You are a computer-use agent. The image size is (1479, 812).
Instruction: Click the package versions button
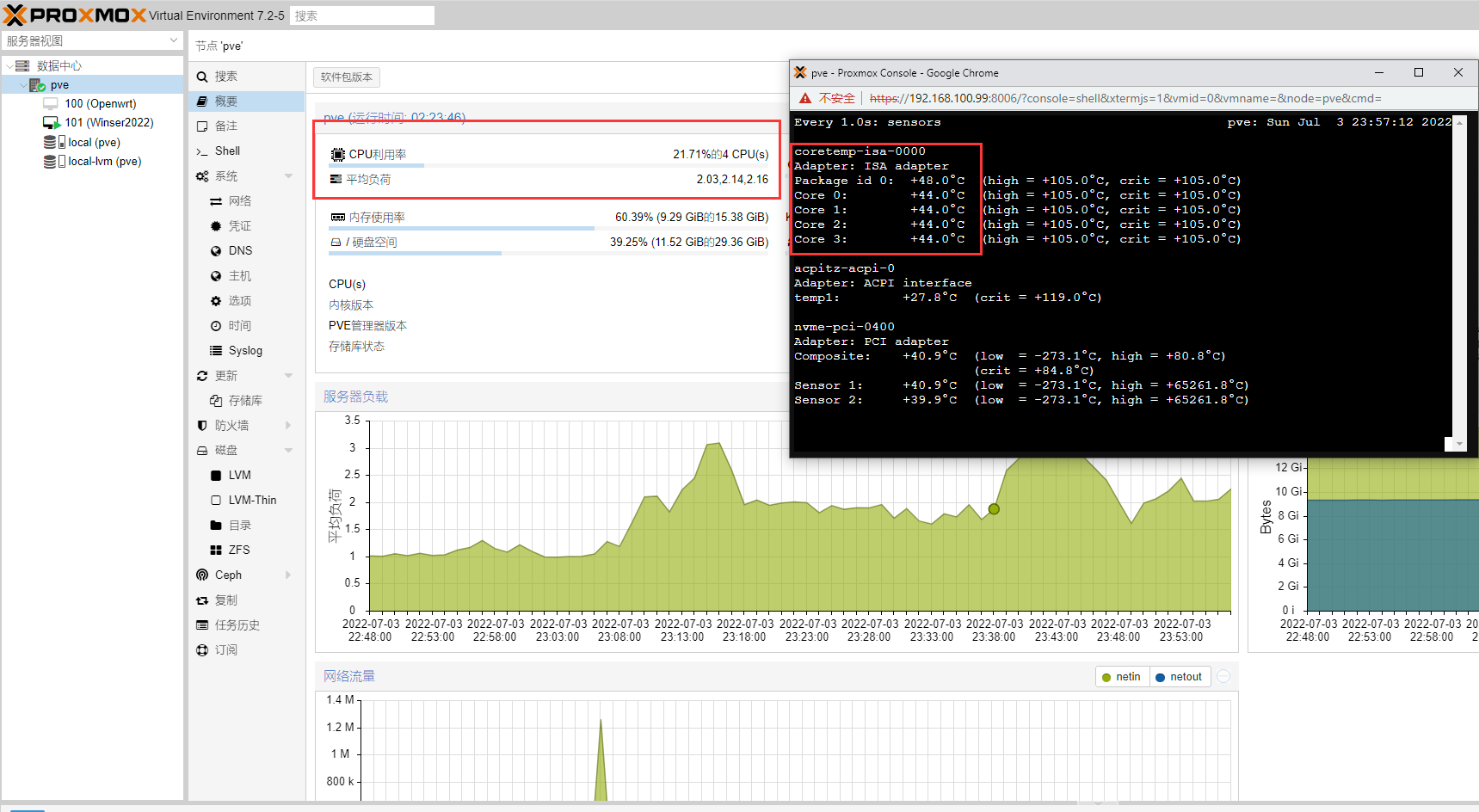coord(346,77)
